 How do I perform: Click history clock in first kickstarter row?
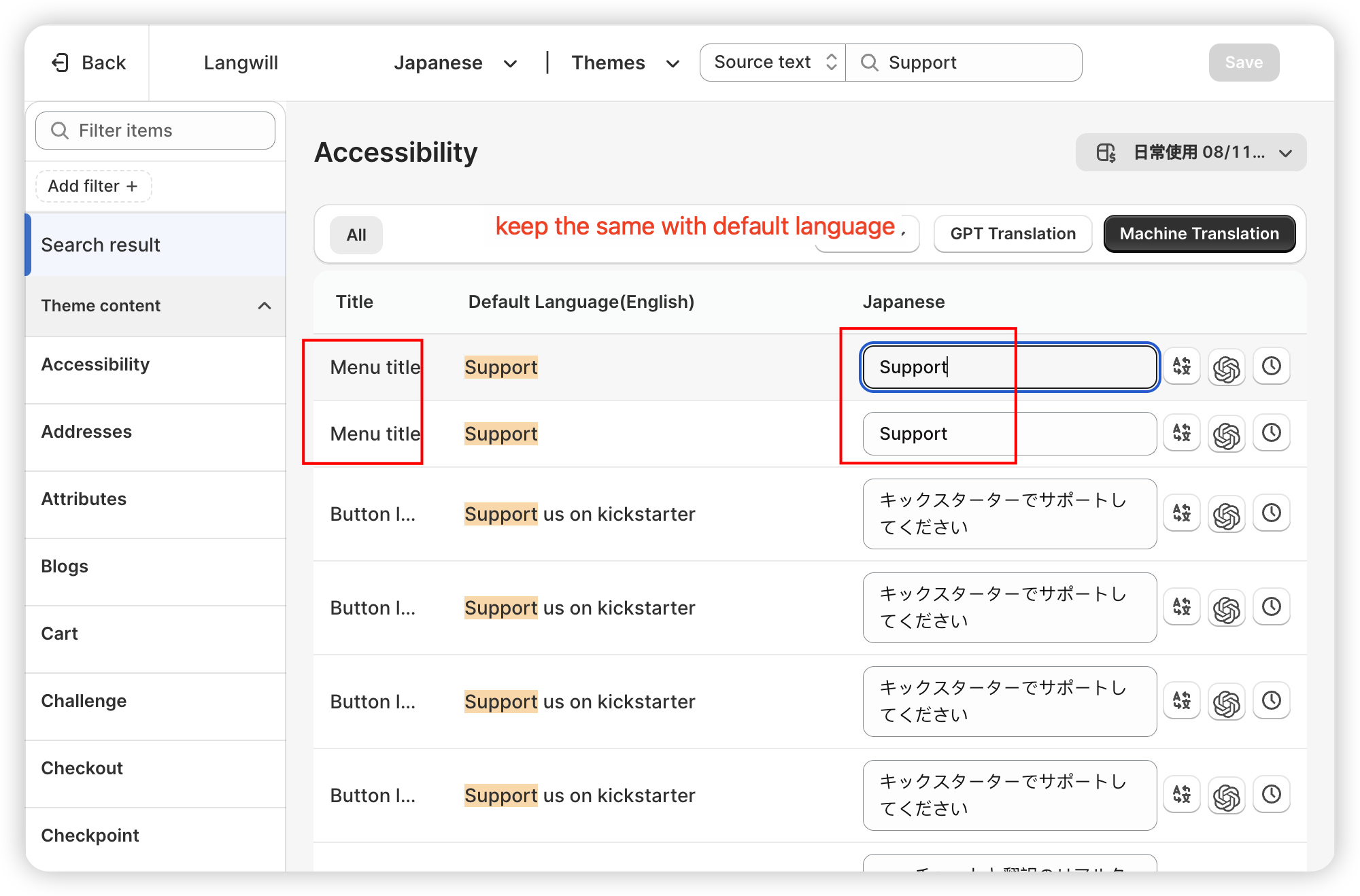pos(1272,513)
